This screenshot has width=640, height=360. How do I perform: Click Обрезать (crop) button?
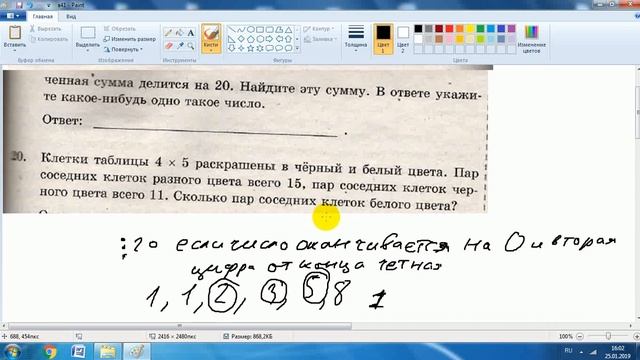(x=119, y=29)
